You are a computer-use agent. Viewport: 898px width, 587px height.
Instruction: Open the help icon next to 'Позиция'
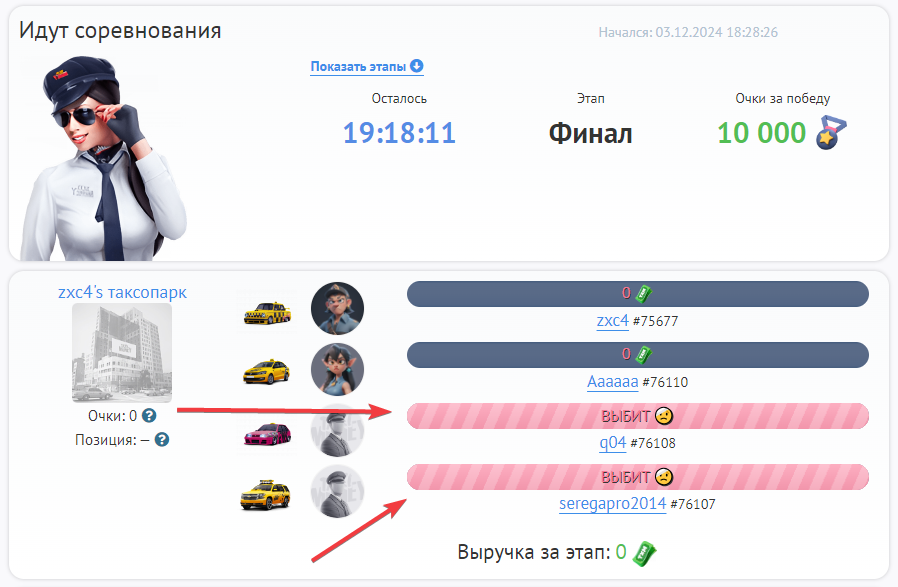[162, 440]
